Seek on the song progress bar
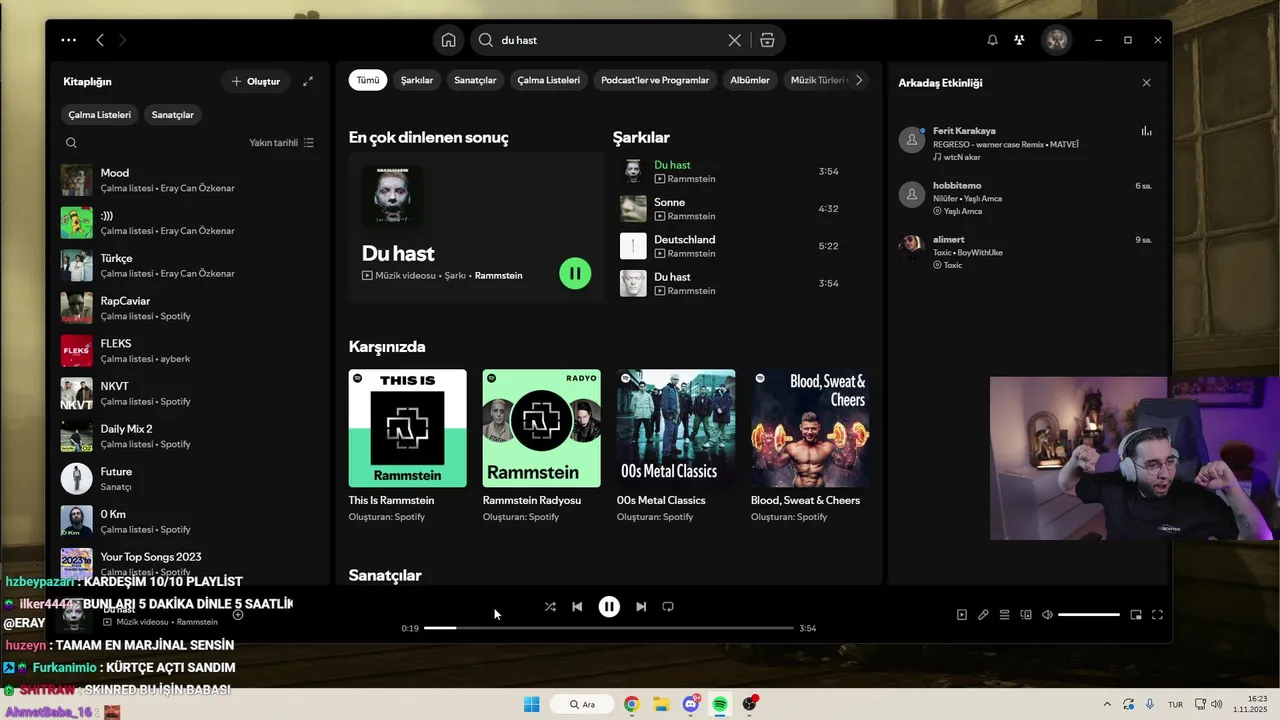The image size is (1280, 720). 608,628
